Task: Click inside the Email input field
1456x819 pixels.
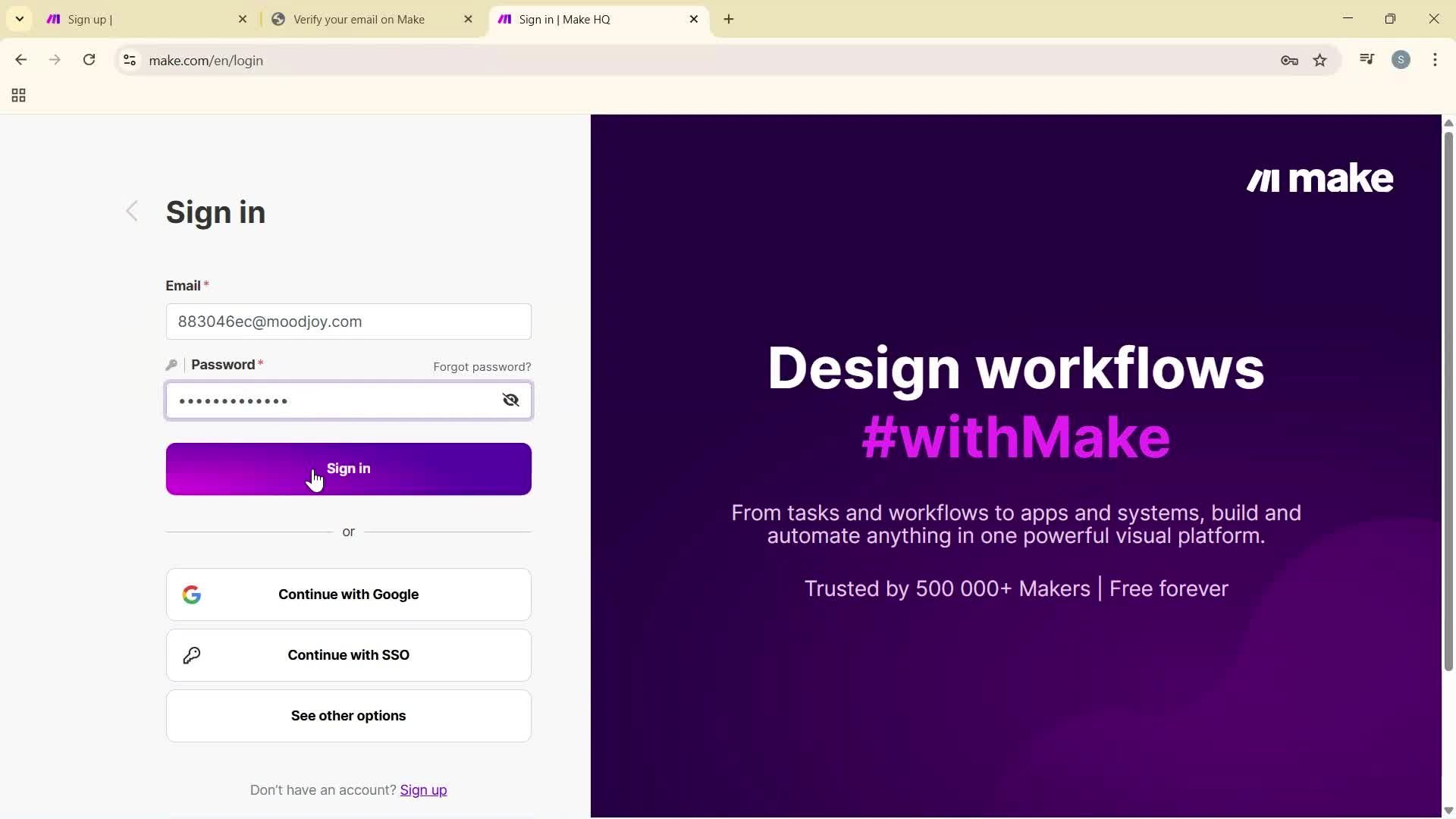Action: click(348, 322)
